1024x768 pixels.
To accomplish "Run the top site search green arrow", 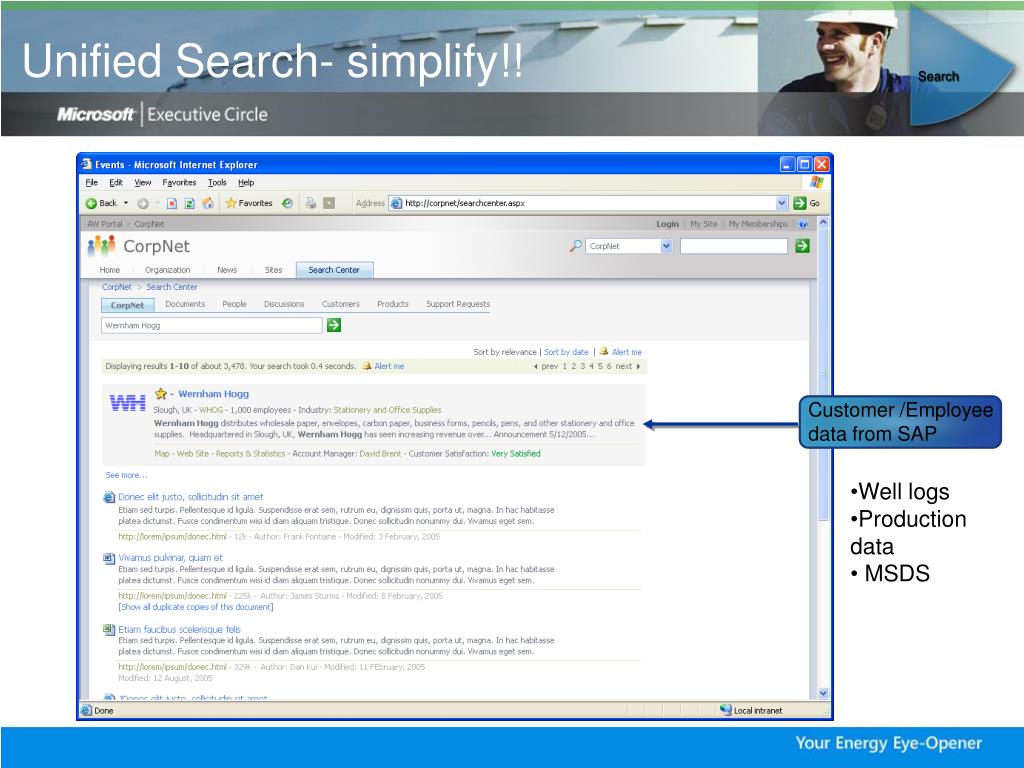I will click(803, 246).
